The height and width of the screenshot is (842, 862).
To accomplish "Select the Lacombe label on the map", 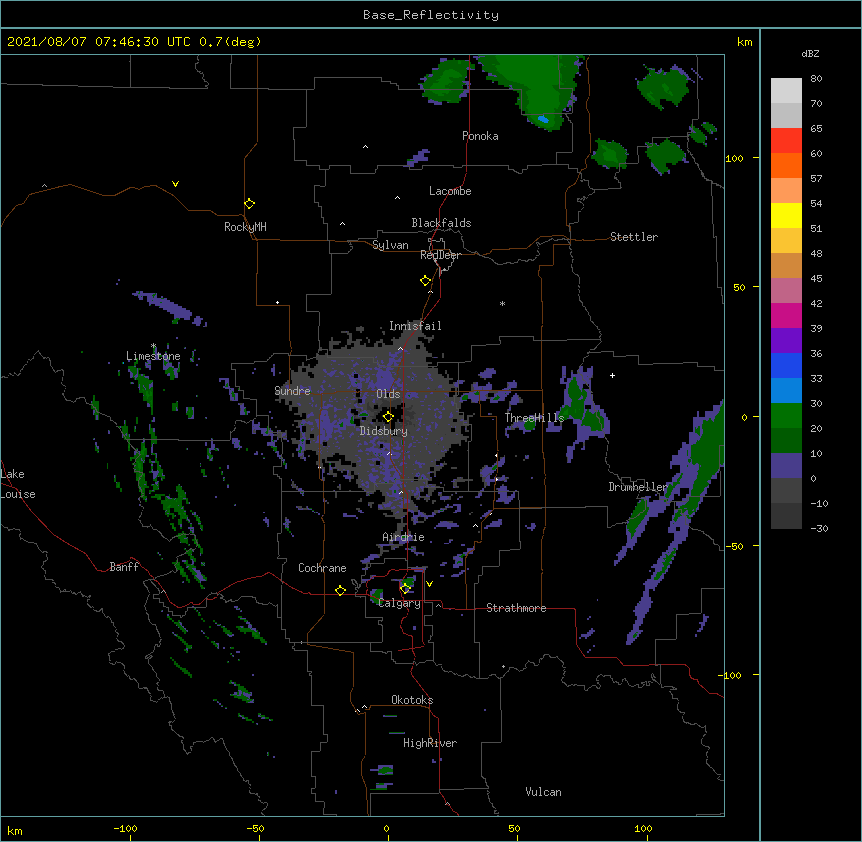I will click(x=450, y=191).
